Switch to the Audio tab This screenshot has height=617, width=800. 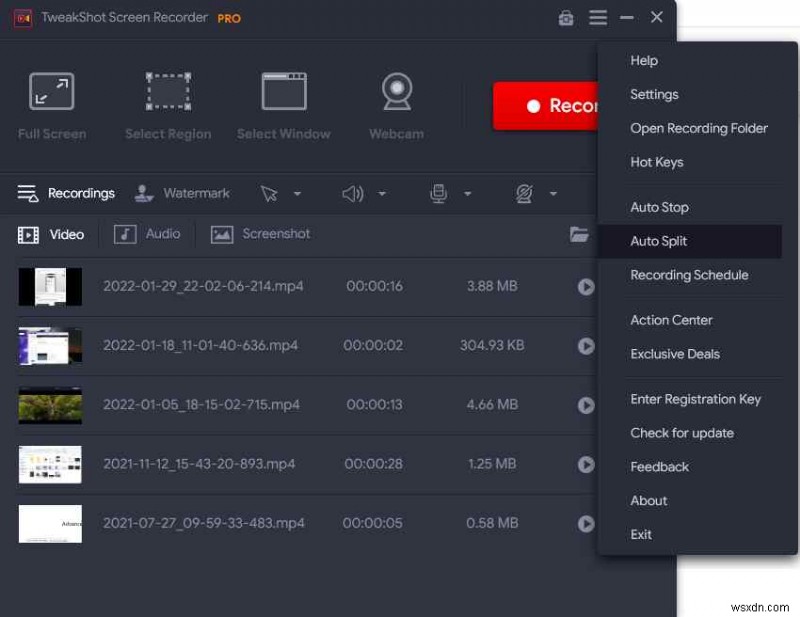[x=147, y=234]
